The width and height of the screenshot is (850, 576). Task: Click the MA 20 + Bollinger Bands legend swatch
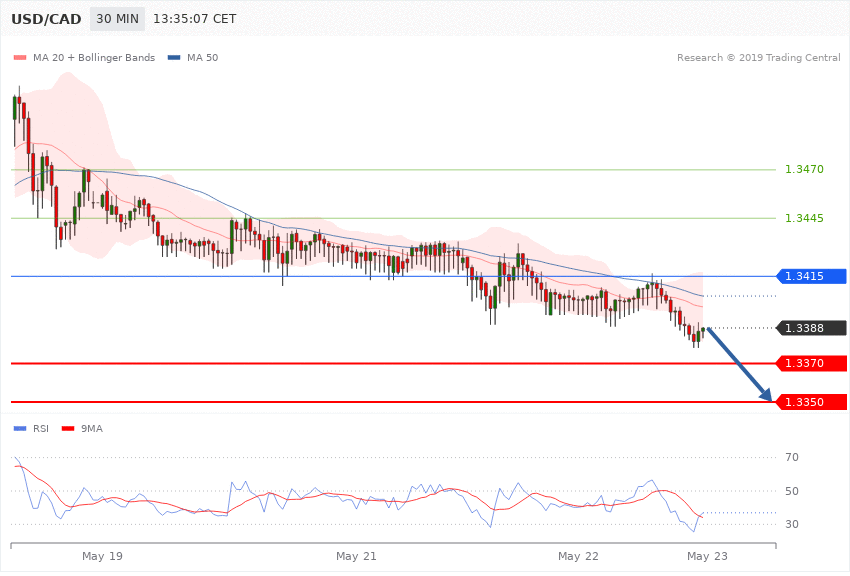click(x=20, y=57)
